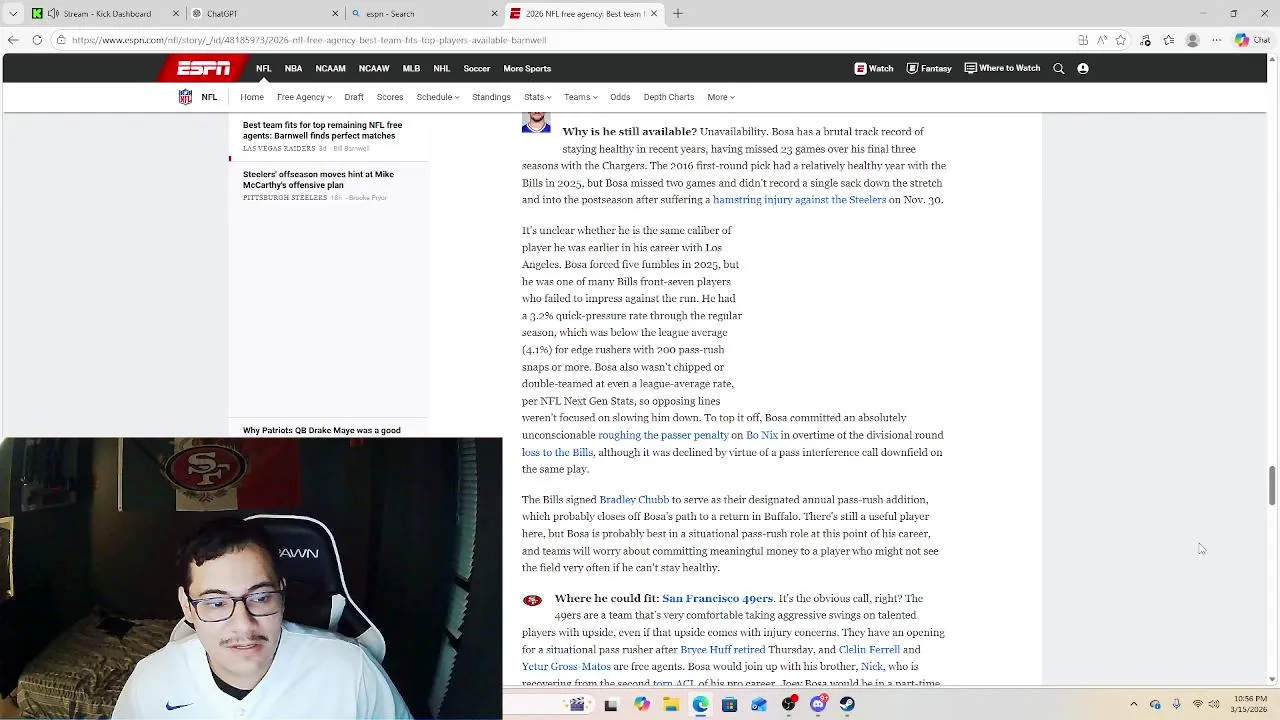Select MLB in the top sports bar
This screenshot has width=1280, height=720.
click(411, 68)
